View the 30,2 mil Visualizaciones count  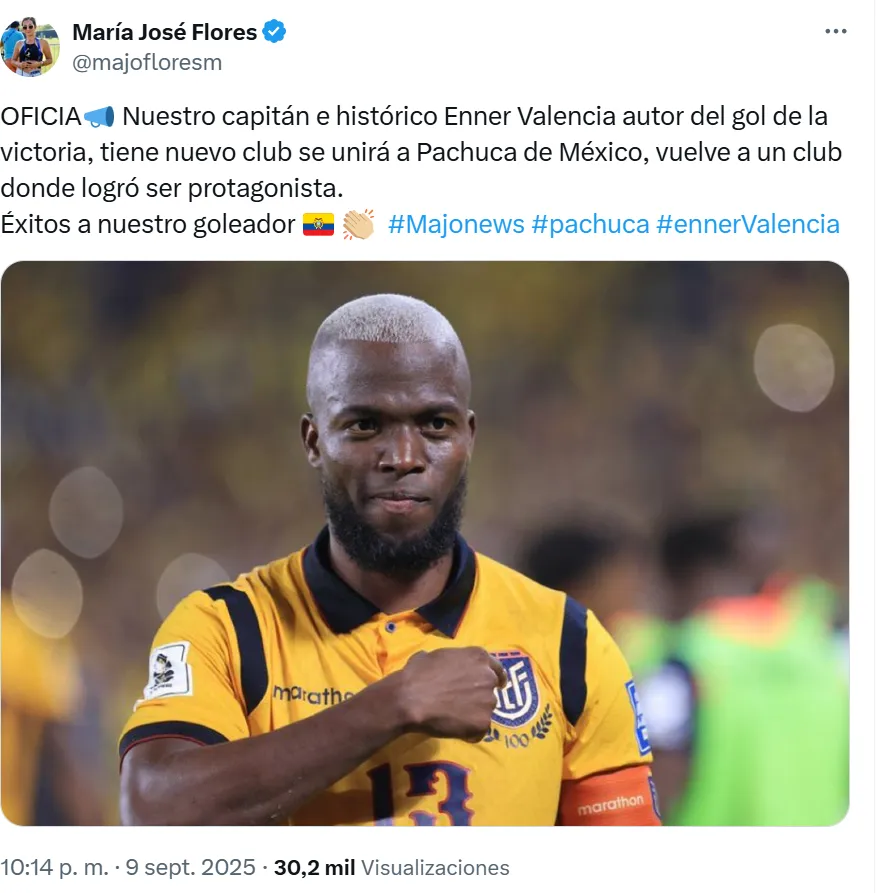click(x=391, y=868)
